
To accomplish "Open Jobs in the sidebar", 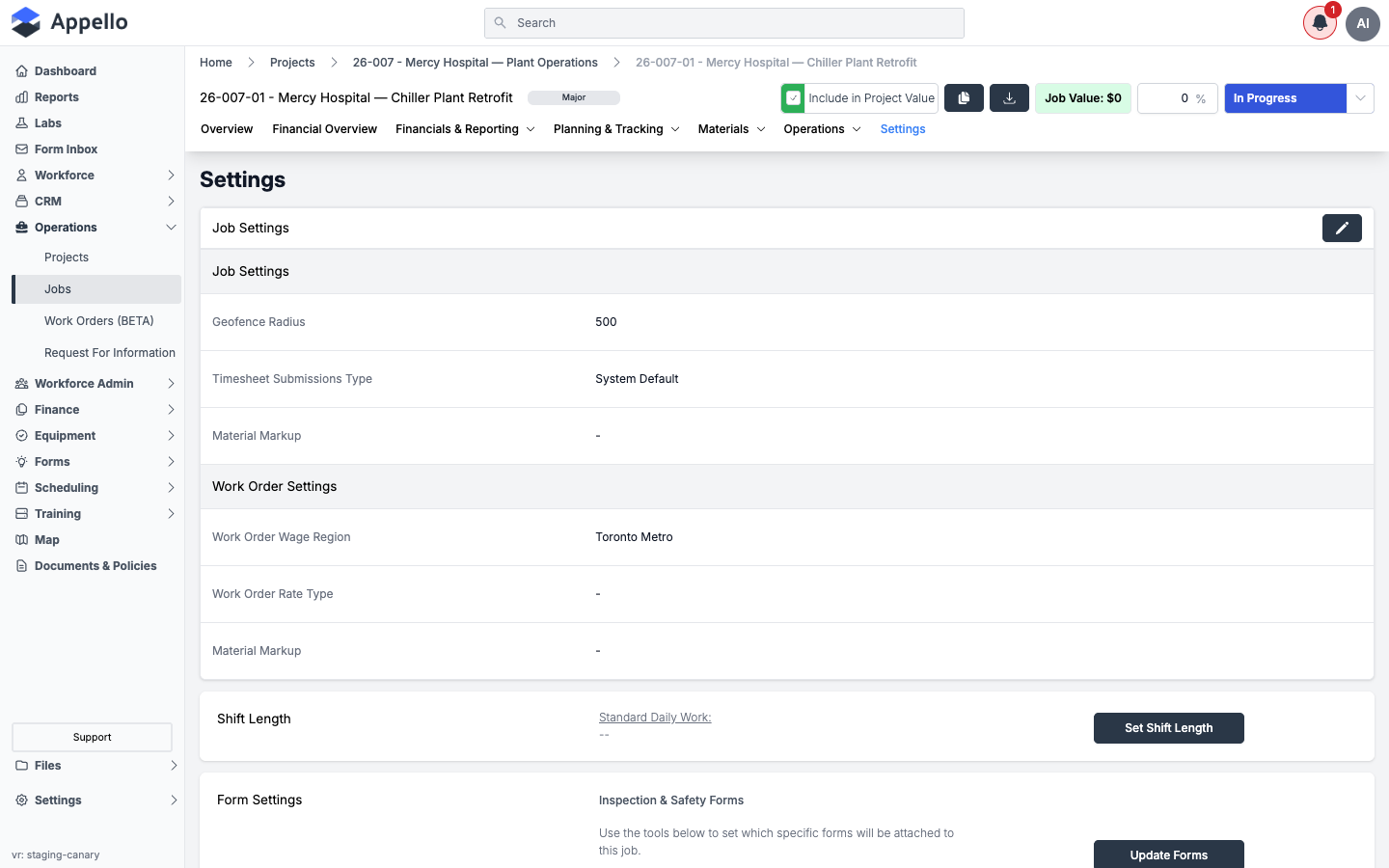I will click(x=96, y=289).
